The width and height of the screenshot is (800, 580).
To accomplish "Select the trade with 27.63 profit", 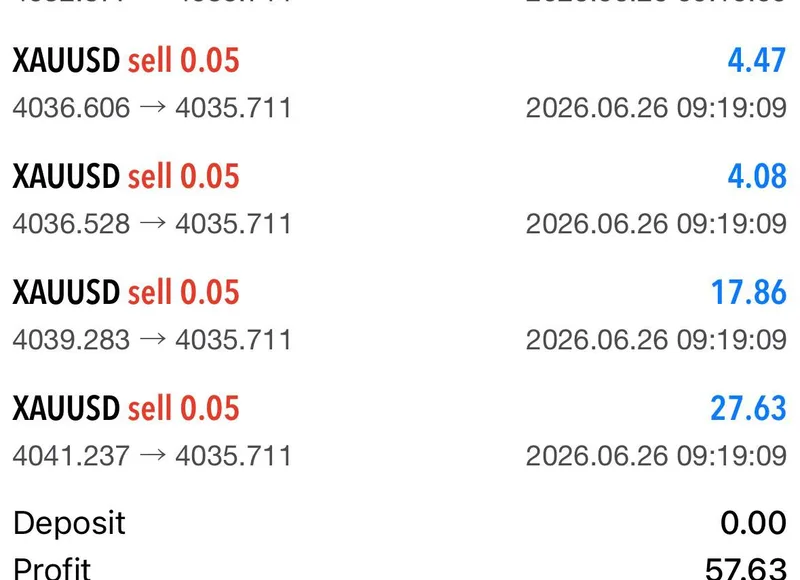I will (x=400, y=431).
